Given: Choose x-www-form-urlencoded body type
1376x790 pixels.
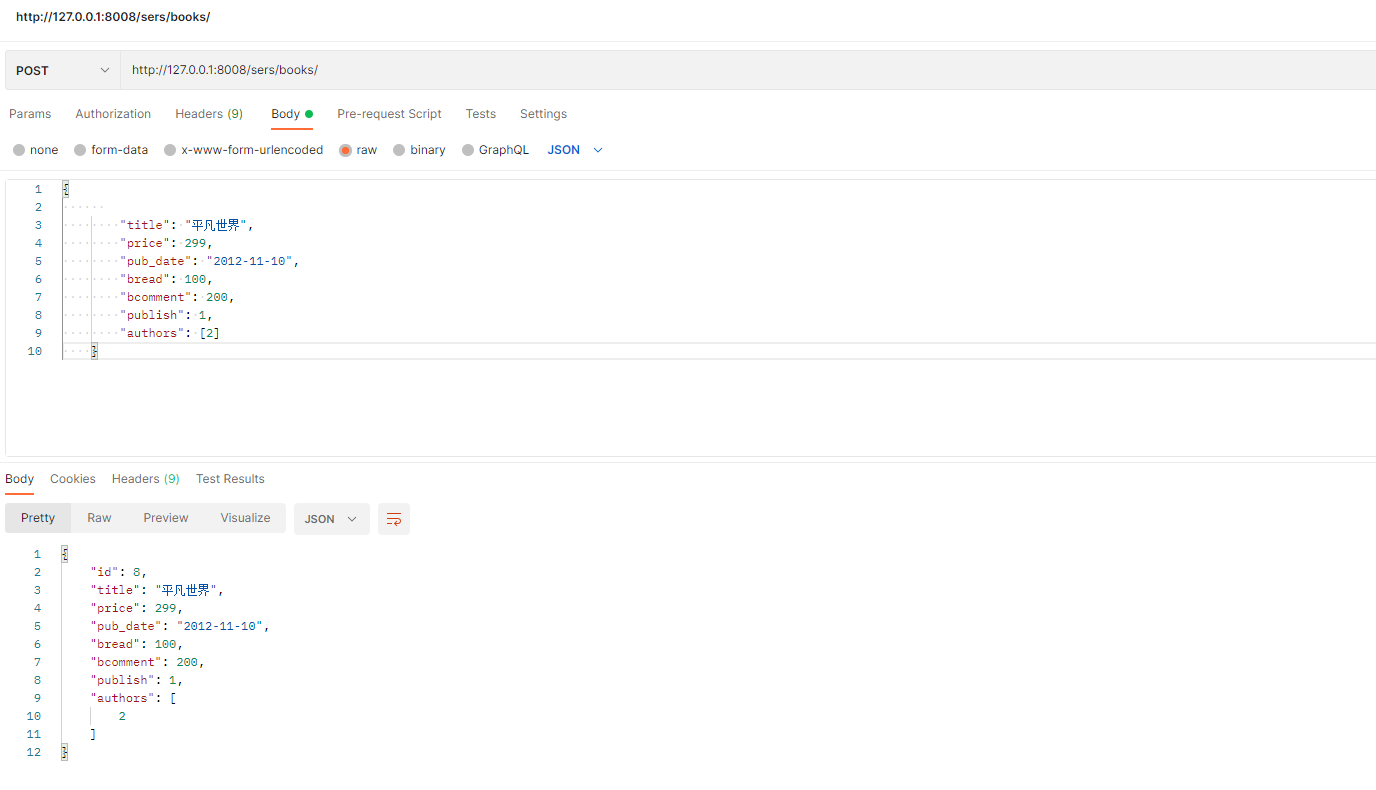Looking at the screenshot, I should tap(171, 150).
